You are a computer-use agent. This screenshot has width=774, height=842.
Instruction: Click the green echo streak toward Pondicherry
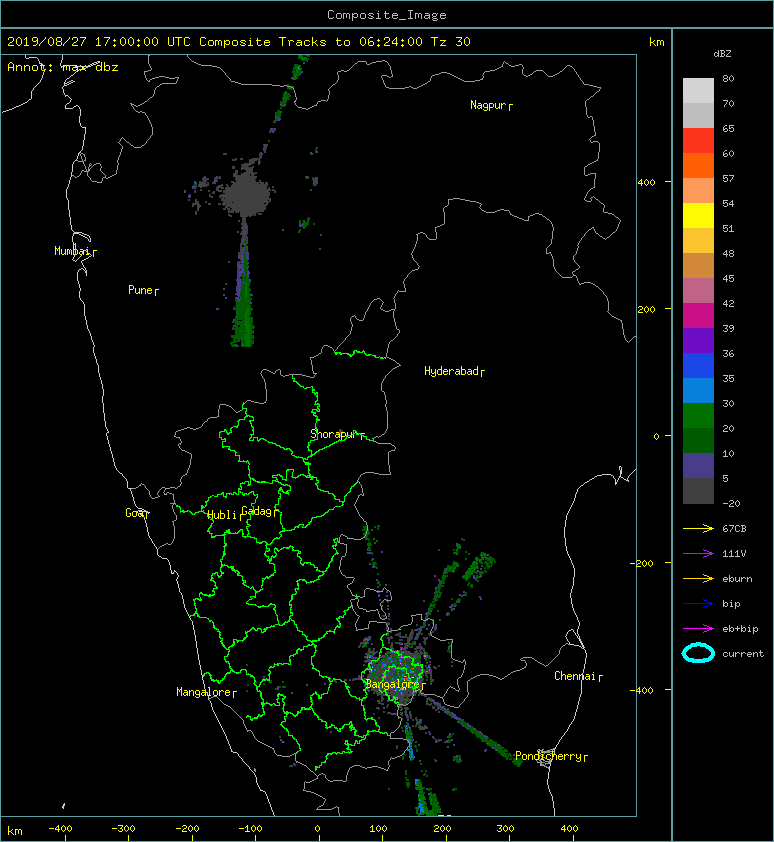[x=473, y=728]
